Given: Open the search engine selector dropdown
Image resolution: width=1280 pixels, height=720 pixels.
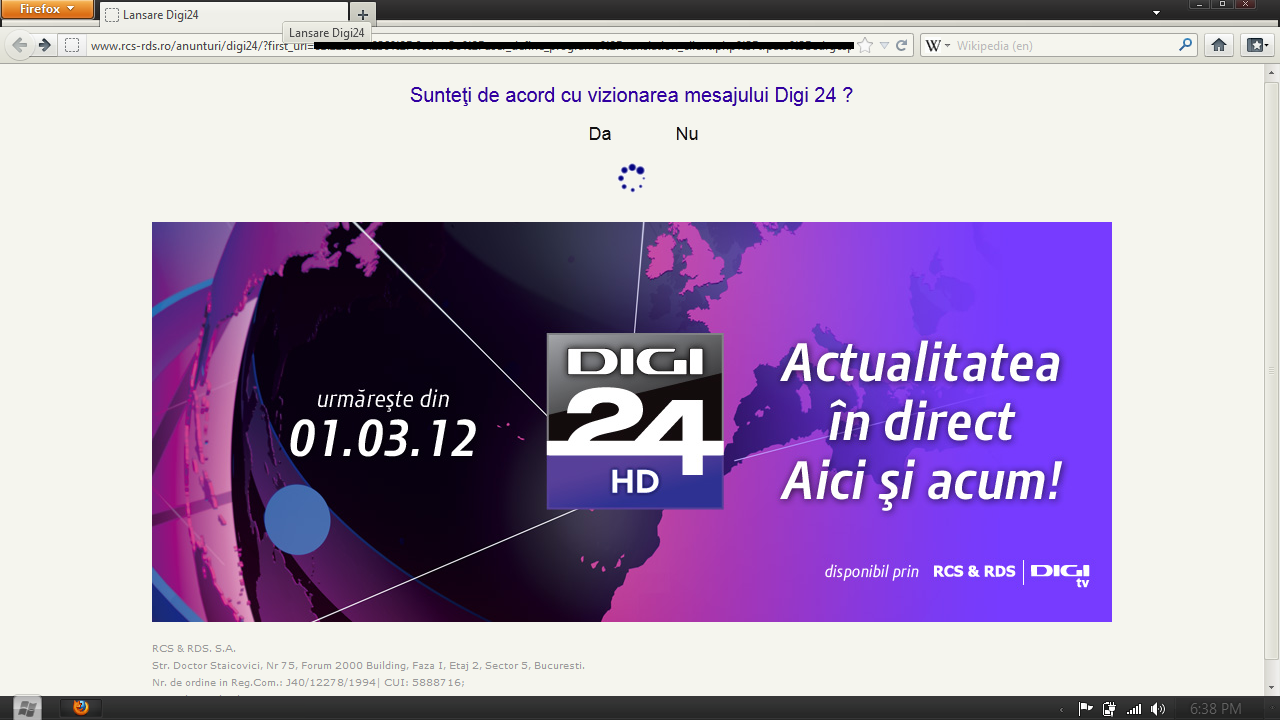Looking at the screenshot, I should [x=937, y=45].
